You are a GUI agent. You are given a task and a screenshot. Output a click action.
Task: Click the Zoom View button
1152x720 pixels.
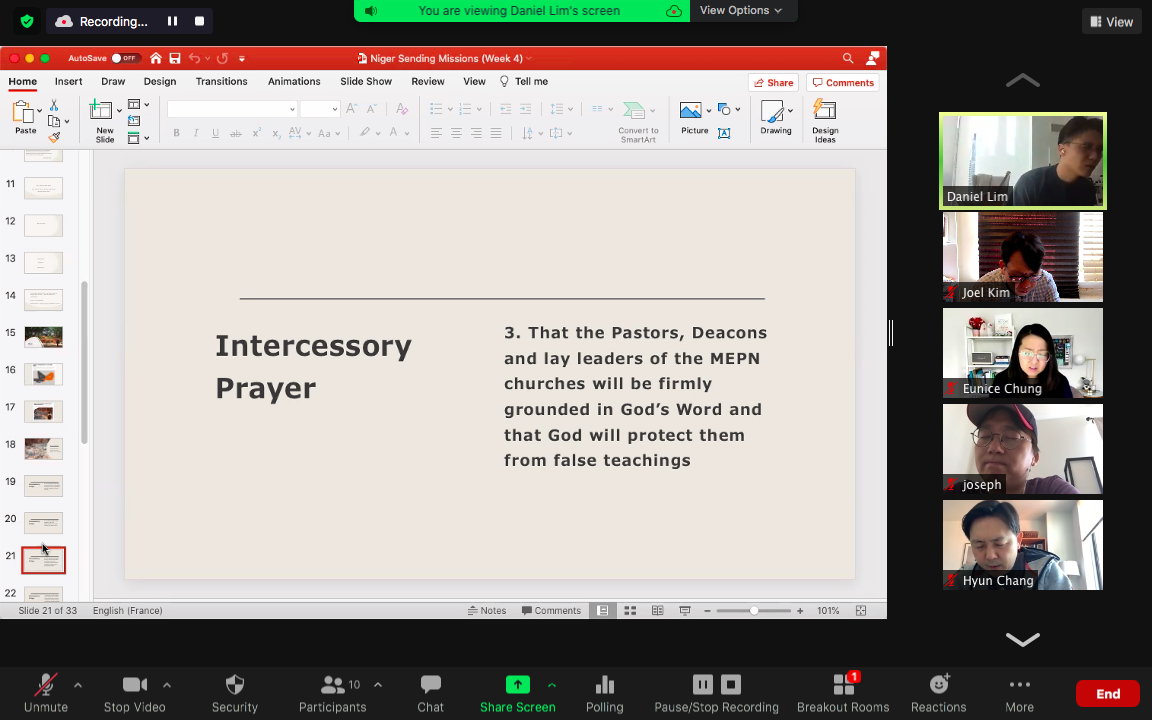1111,21
